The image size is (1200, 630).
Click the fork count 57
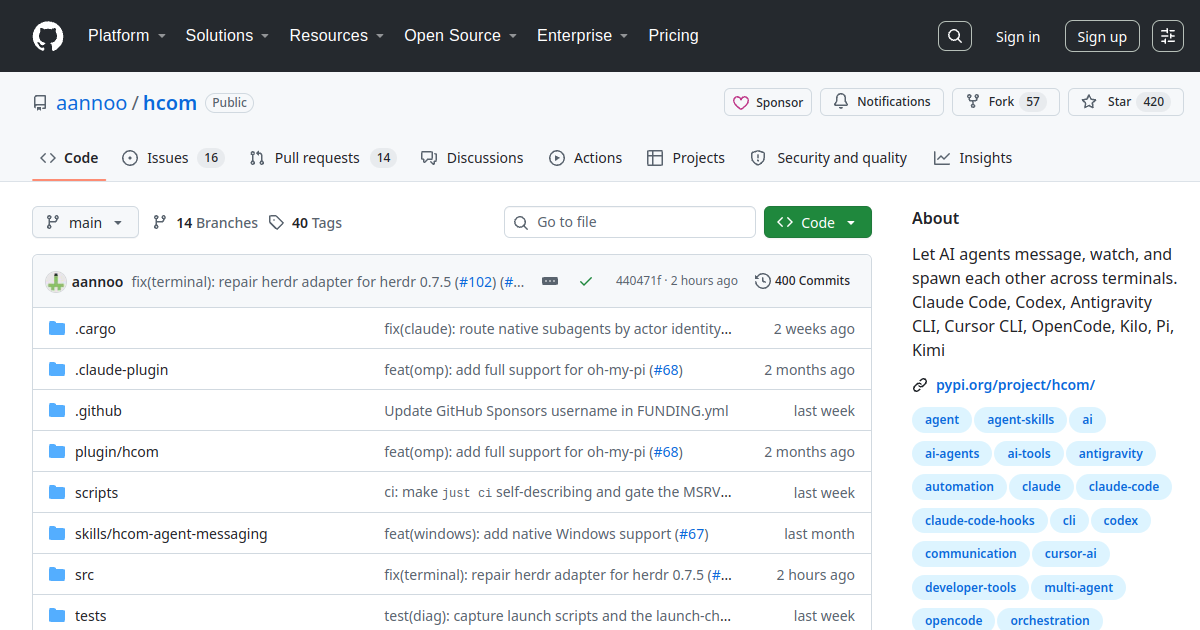(1033, 102)
